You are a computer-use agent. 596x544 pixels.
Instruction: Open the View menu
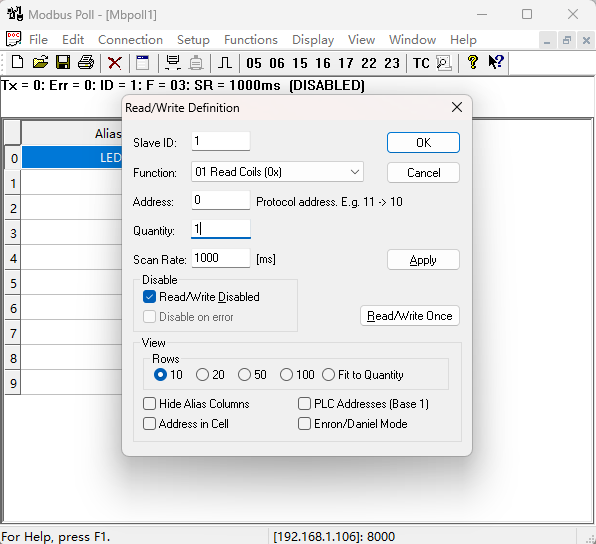pos(361,40)
